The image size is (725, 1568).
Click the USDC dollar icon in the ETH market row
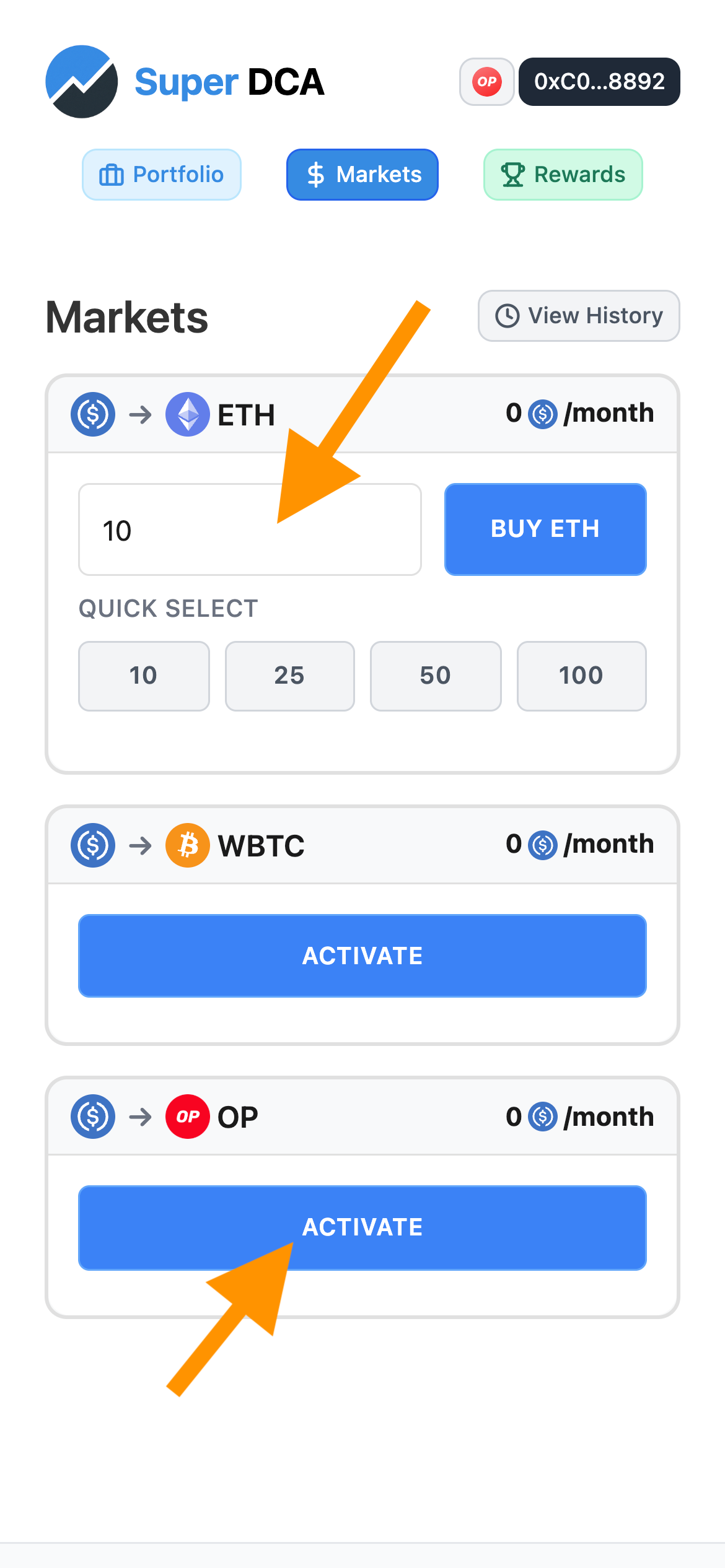[x=92, y=414]
